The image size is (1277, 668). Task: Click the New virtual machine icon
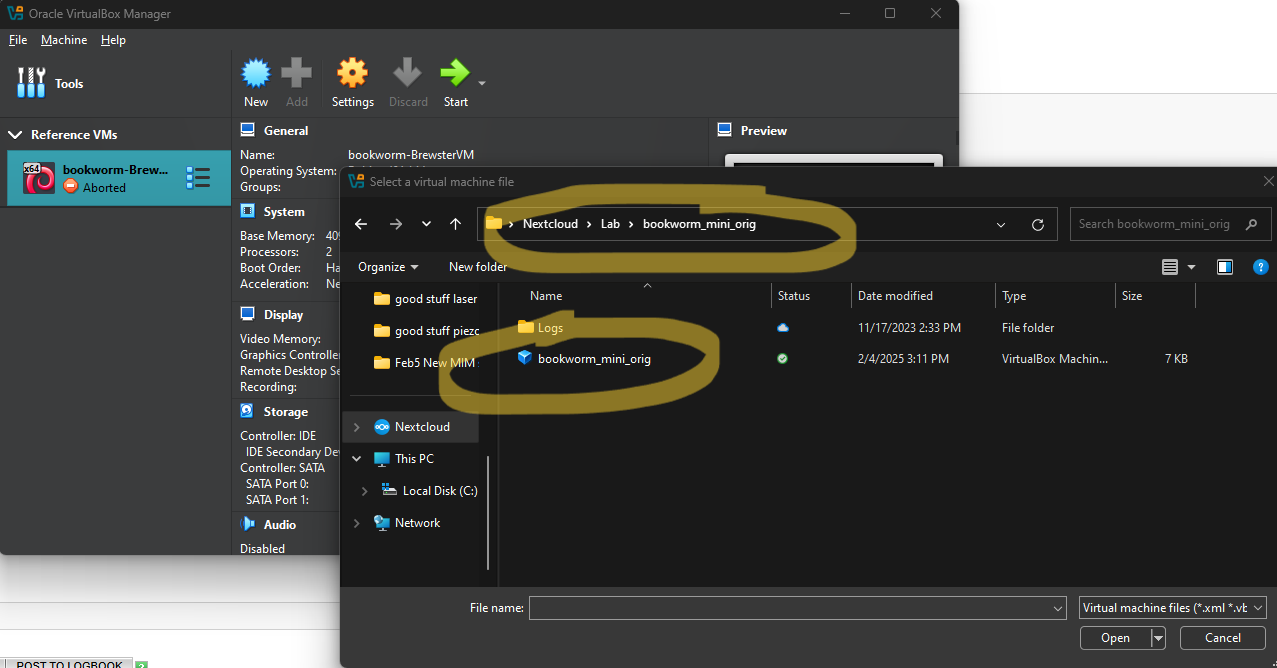click(256, 73)
